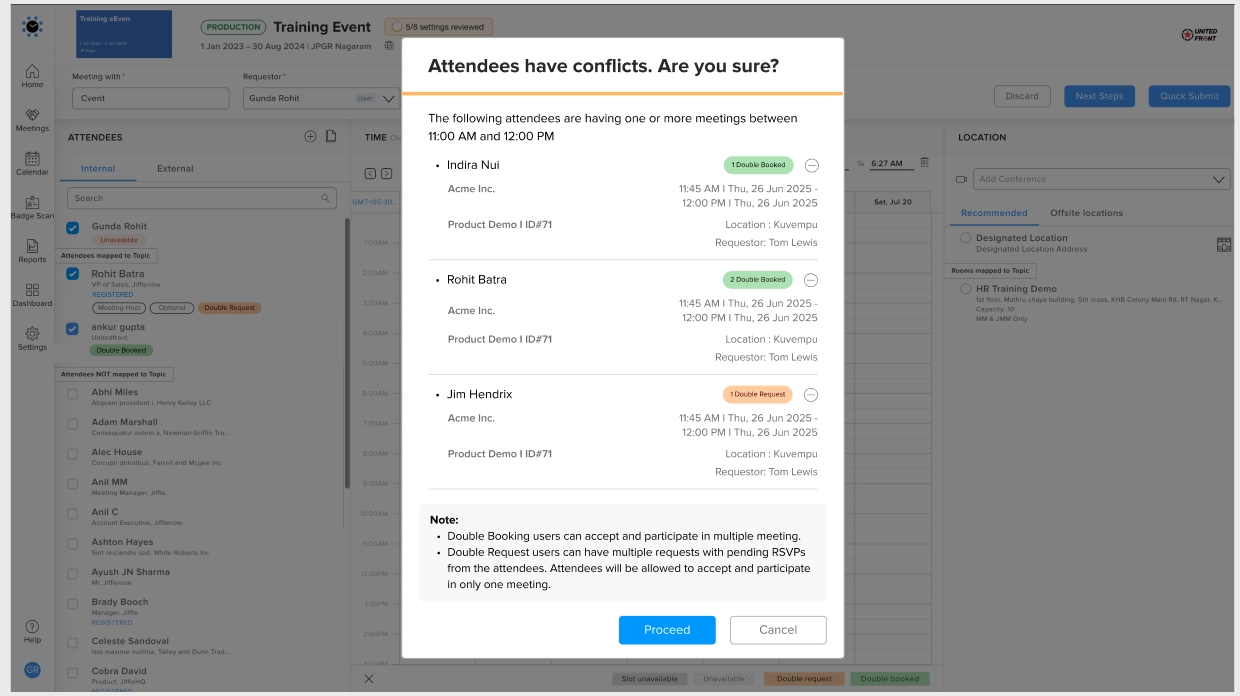1240x696 pixels.
Task: Switch to the Offsite locations tab
Action: 1086,213
